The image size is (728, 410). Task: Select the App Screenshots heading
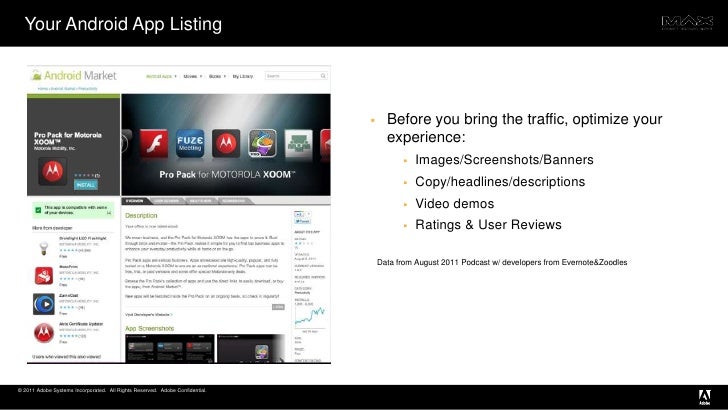click(x=150, y=328)
